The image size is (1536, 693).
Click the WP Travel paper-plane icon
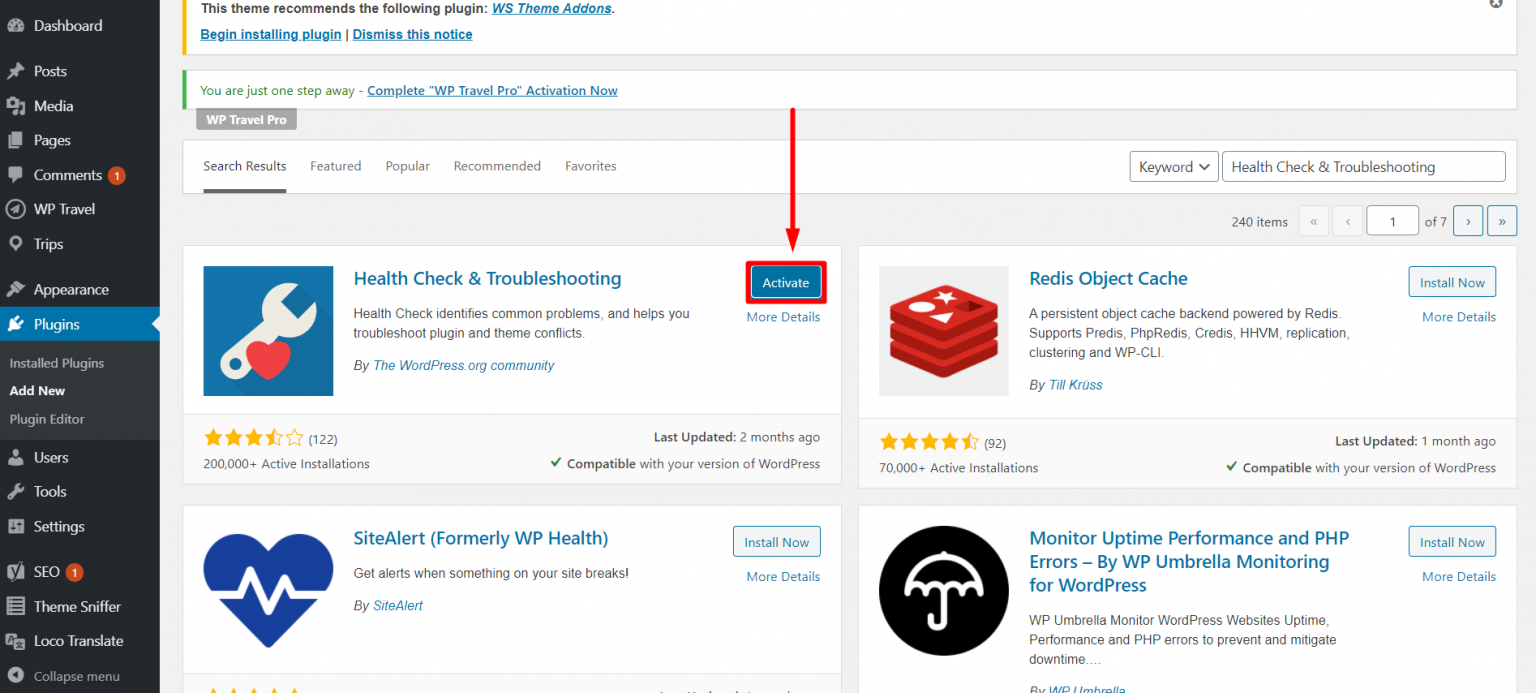(x=15, y=209)
